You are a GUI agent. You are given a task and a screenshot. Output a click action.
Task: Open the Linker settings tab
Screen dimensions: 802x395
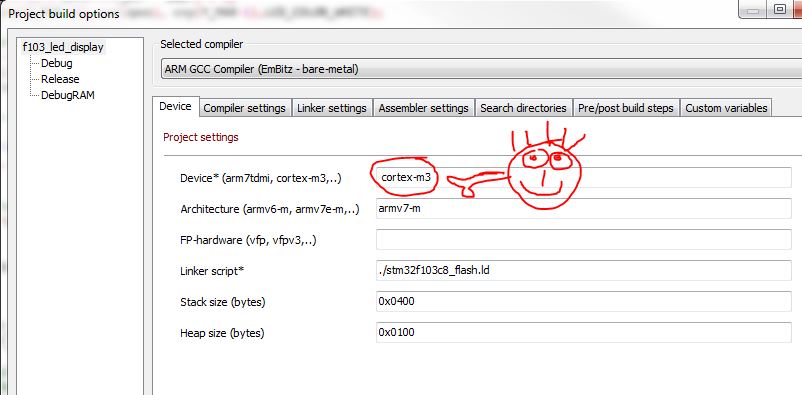pos(331,108)
